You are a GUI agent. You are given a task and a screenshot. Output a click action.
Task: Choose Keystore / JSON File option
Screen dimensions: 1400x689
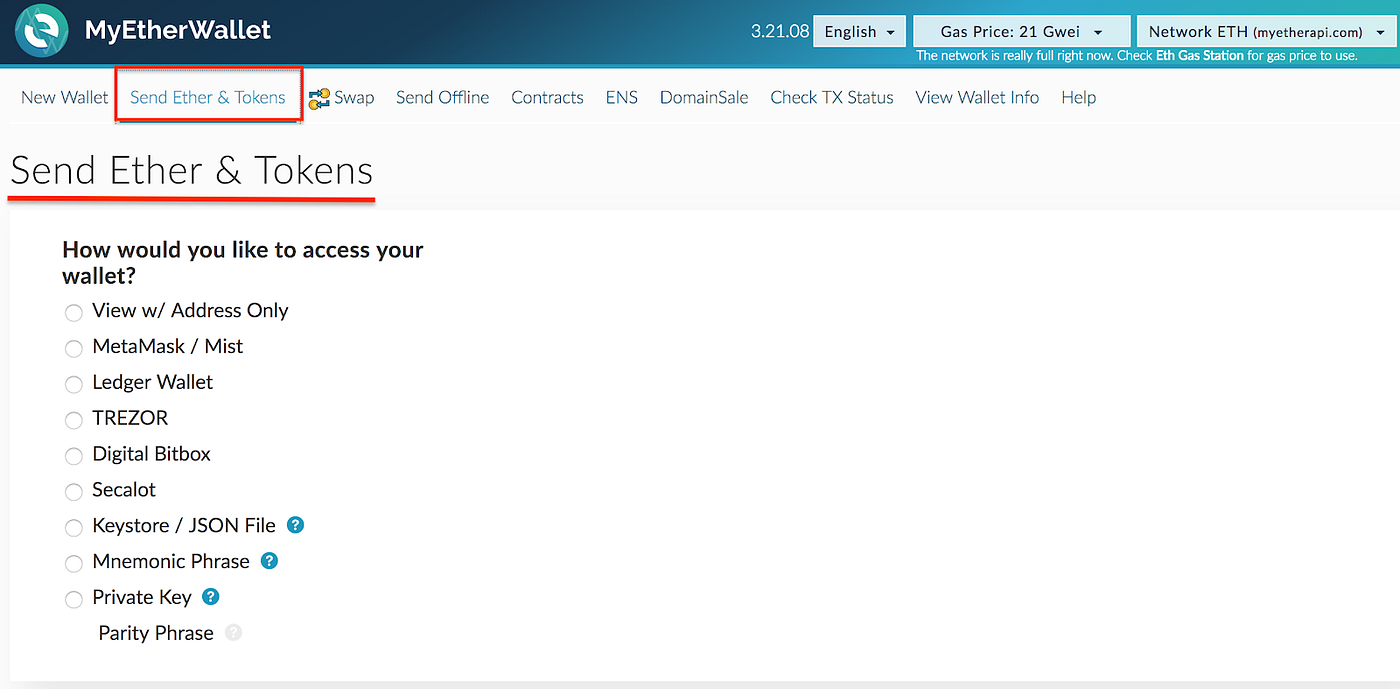click(73, 528)
